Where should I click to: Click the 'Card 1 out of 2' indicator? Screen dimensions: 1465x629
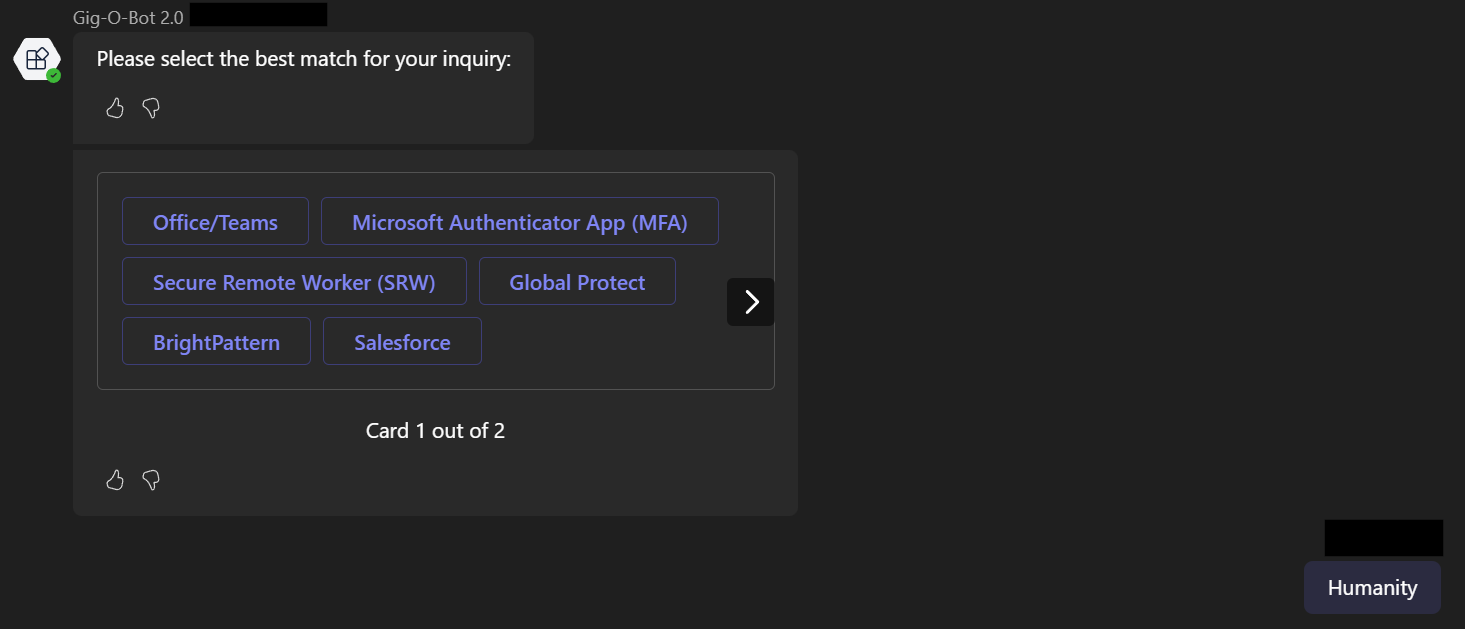click(x=435, y=431)
